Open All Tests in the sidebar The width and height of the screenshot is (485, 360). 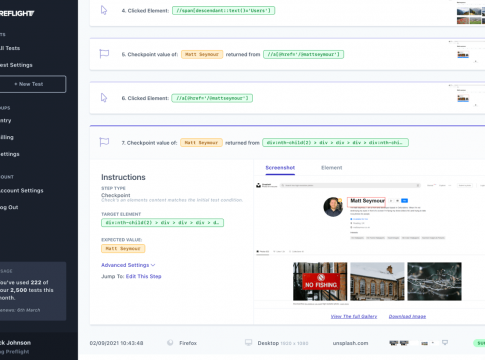(x=10, y=48)
